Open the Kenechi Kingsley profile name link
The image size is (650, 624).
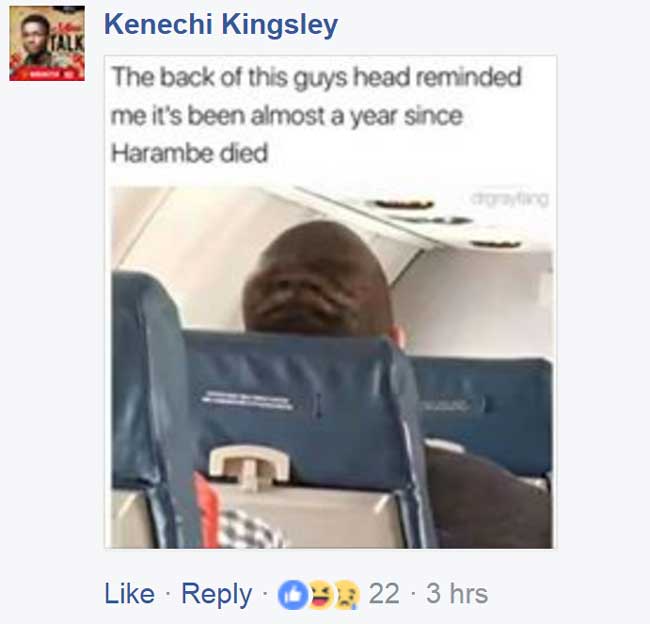click(x=221, y=24)
